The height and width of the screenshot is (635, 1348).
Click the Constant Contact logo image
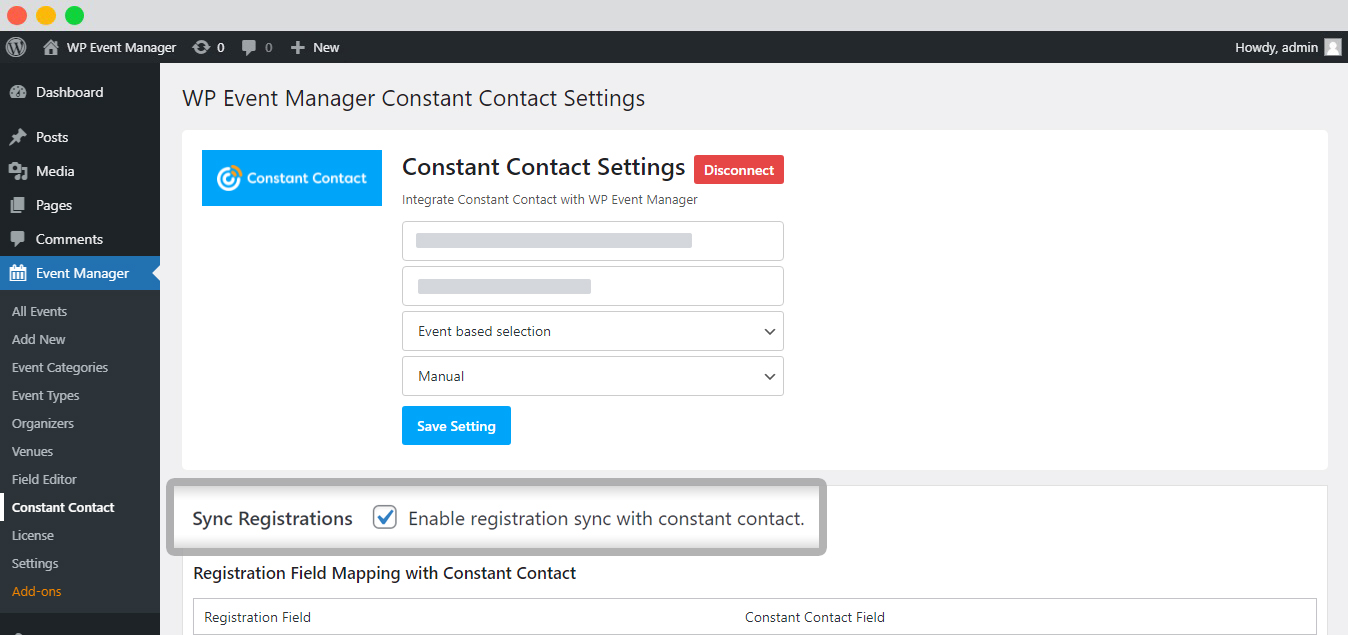292,178
